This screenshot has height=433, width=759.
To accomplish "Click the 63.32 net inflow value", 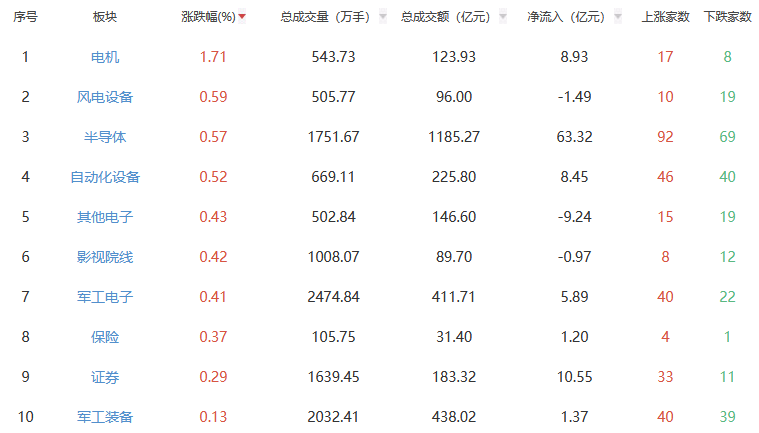I will tap(574, 137).
